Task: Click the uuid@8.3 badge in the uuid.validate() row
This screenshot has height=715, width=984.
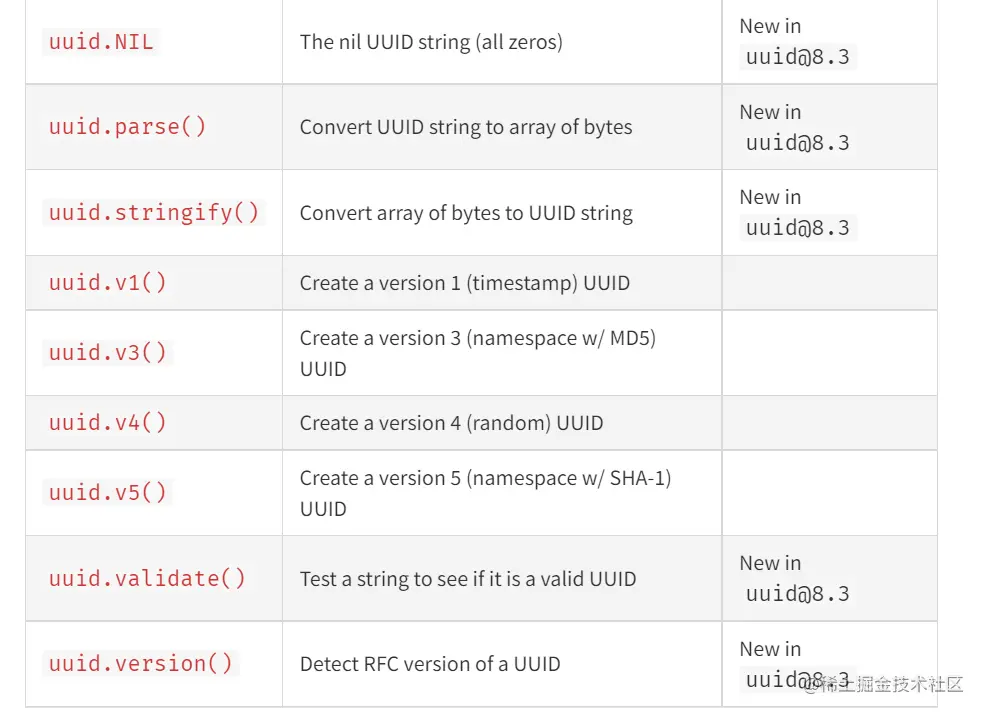Action: click(797, 594)
